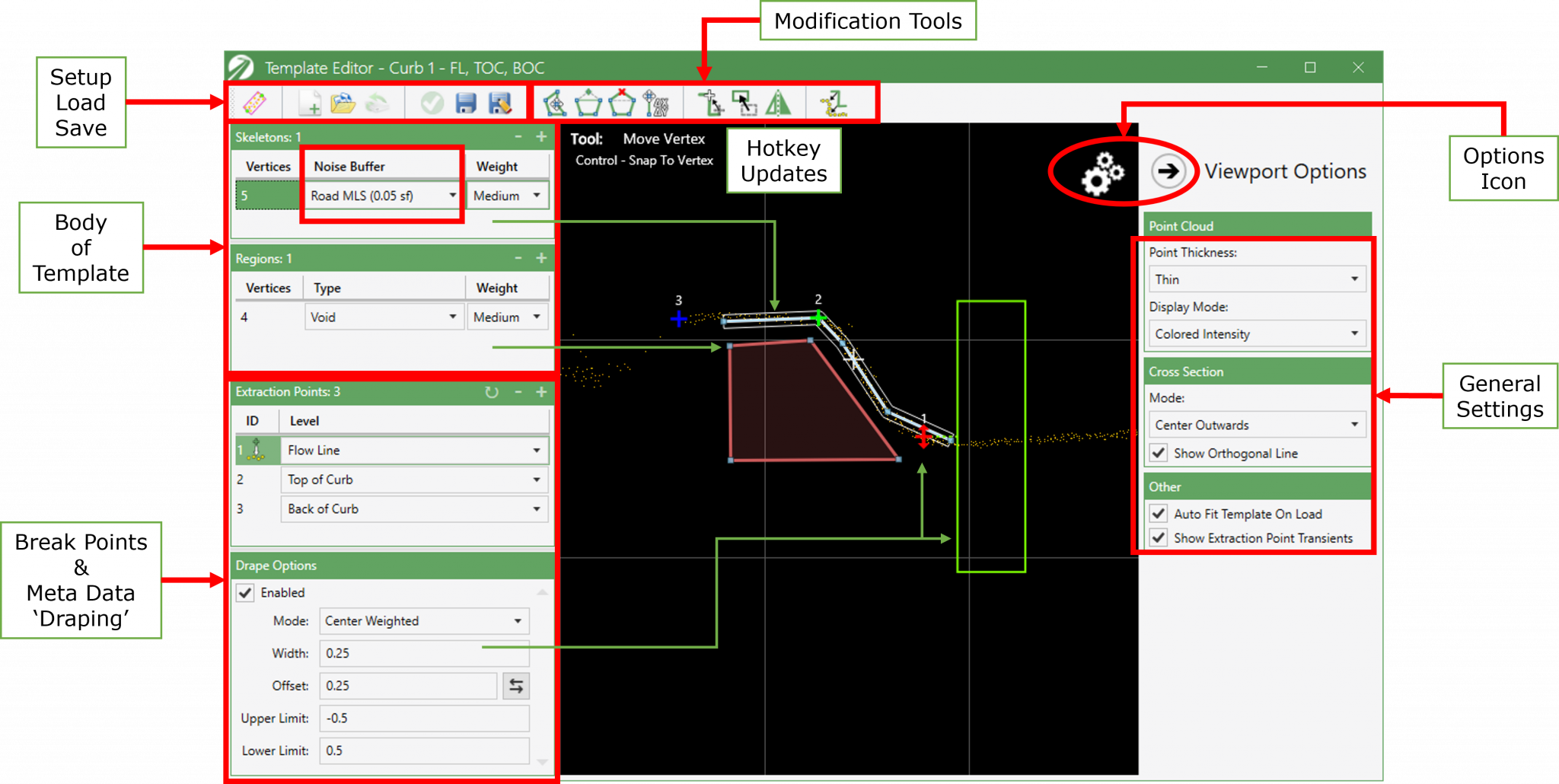The width and height of the screenshot is (1559, 784).
Task: Open the Save As tool
Action: click(x=500, y=103)
